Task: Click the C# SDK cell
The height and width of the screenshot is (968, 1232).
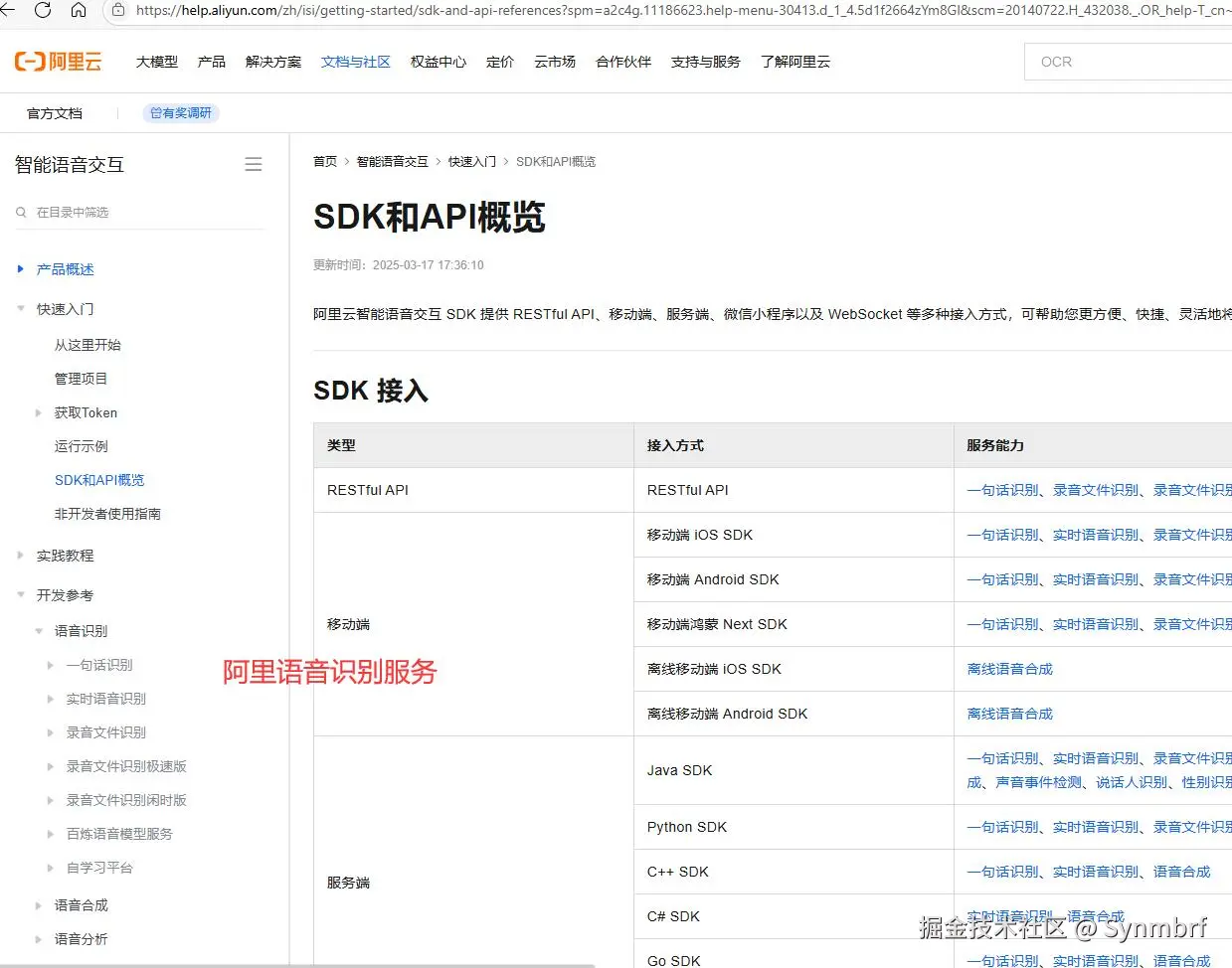Action: point(793,916)
